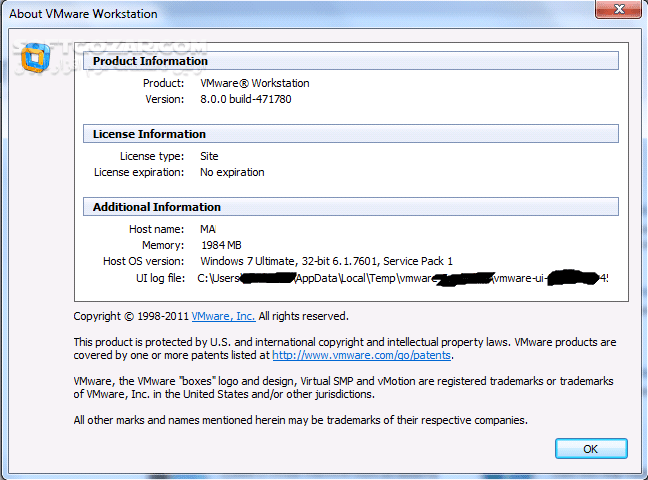
Task: Open the VMware, Inc. link
Action: click(x=223, y=316)
